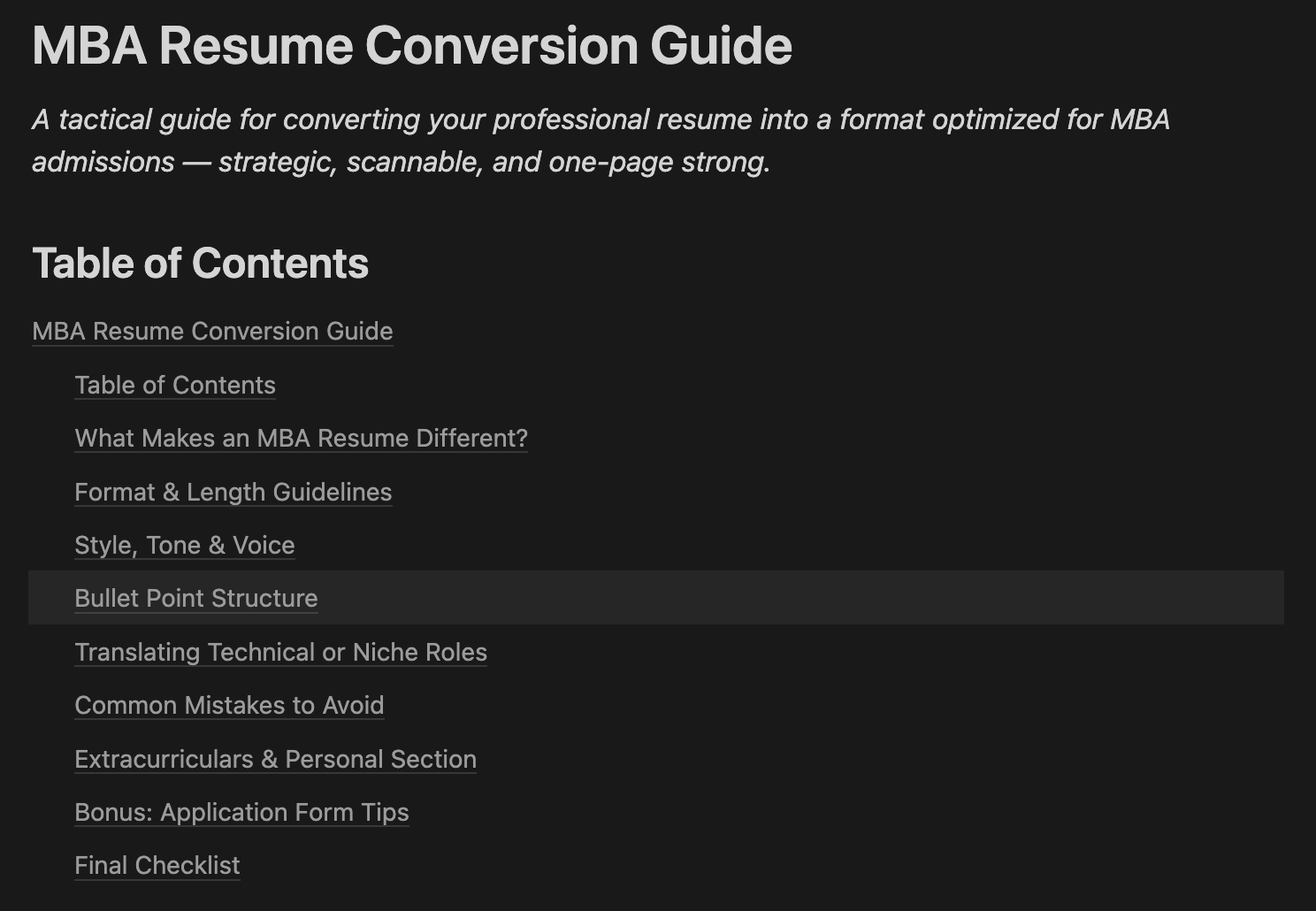Open the Format & Length Guidelines section link
Viewport: 1316px width, 911px height.
[233, 493]
